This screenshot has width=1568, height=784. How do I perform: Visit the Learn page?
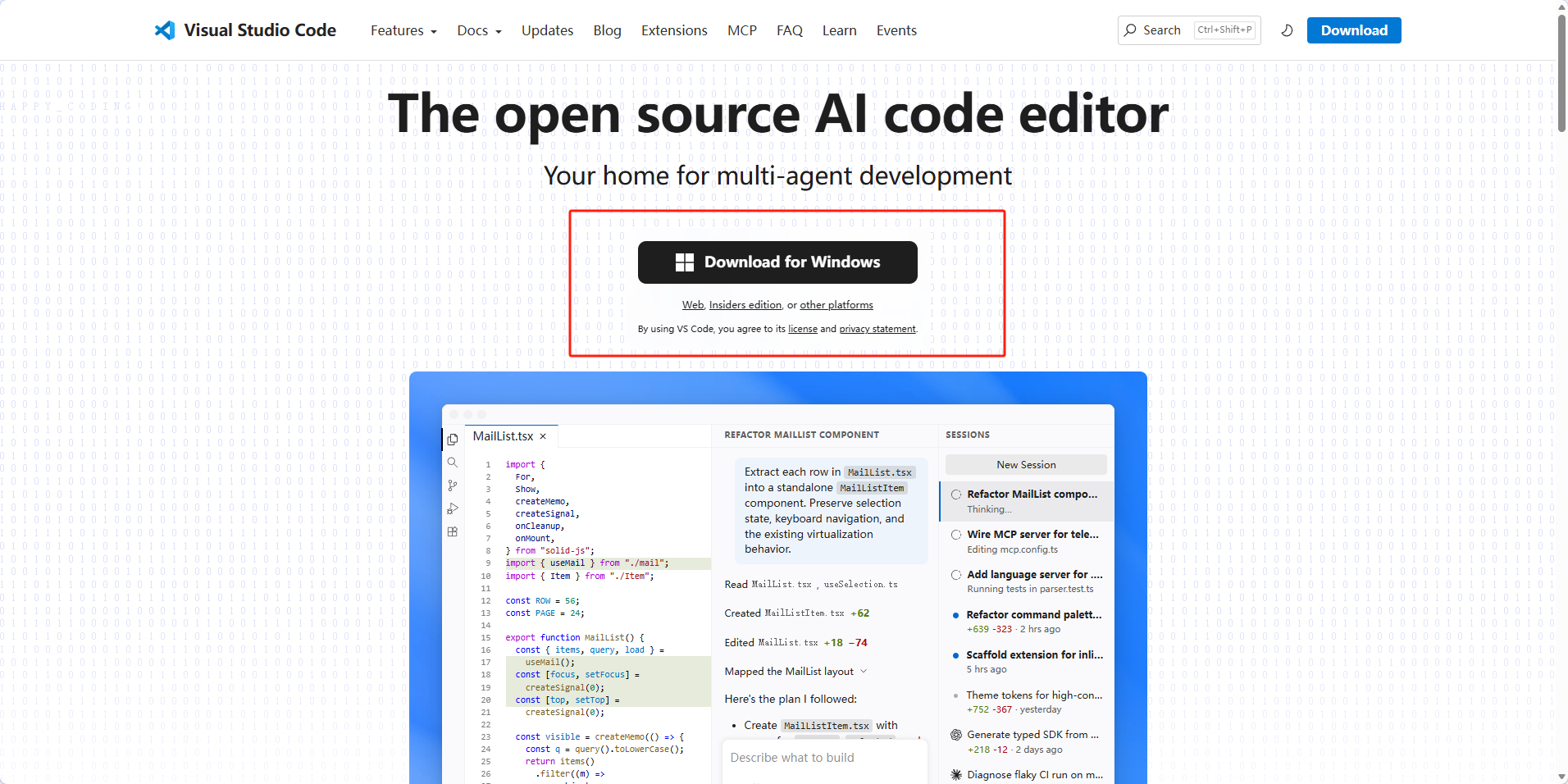point(840,30)
